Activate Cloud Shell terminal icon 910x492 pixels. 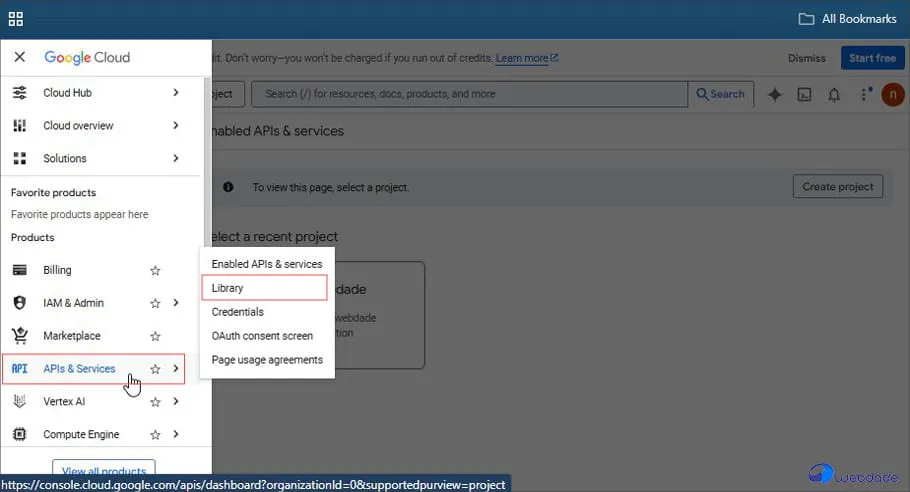tap(804, 94)
